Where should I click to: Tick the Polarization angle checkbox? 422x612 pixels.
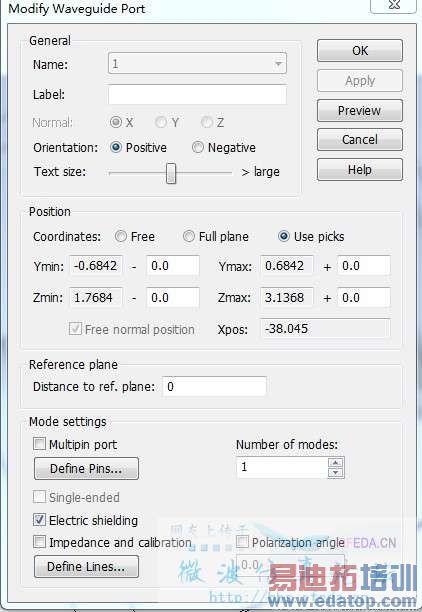(242, 542)
